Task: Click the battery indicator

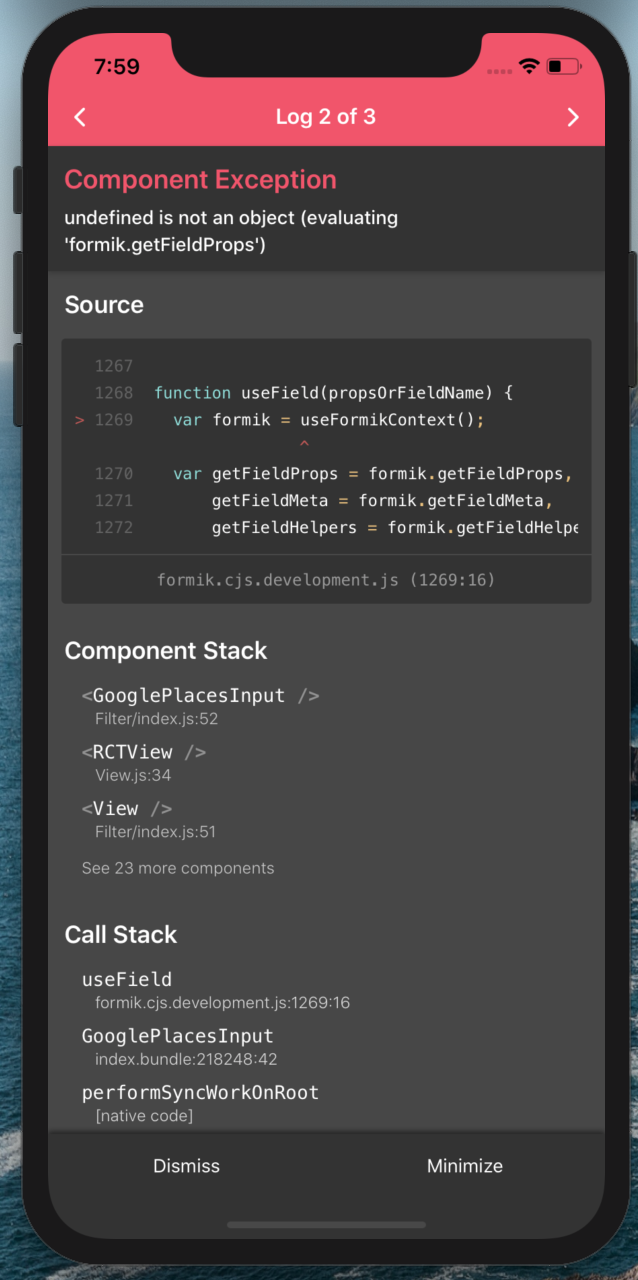Action: point(560,65)
